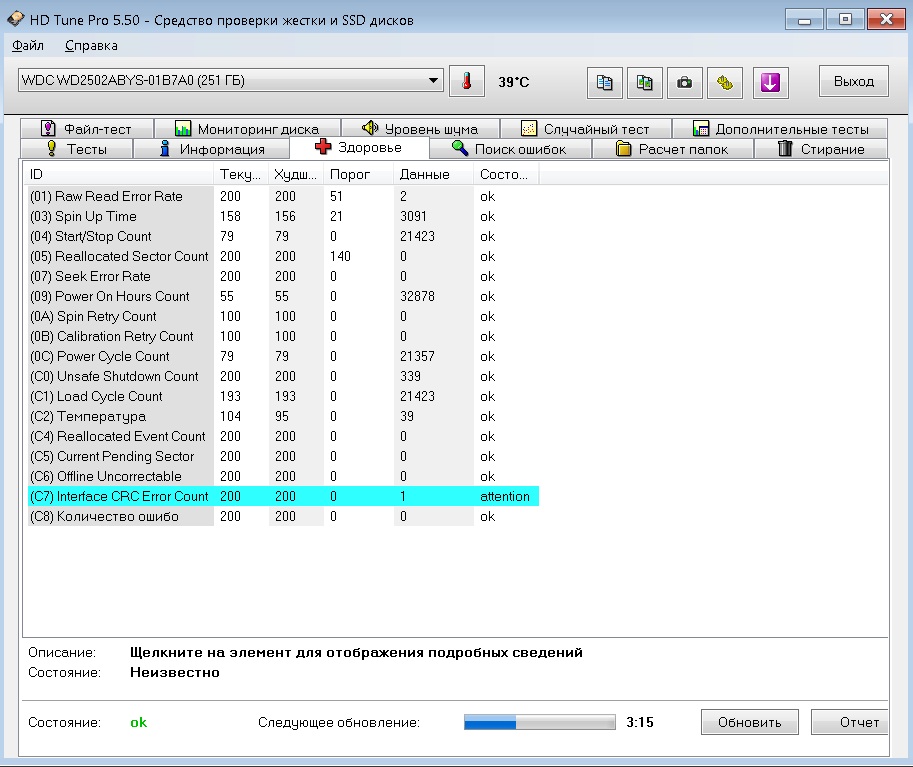Select the (0B) Calibration Retry Count row
This screenshot has height=767, width=913.
pyautogui.click(x=283, y=336)
